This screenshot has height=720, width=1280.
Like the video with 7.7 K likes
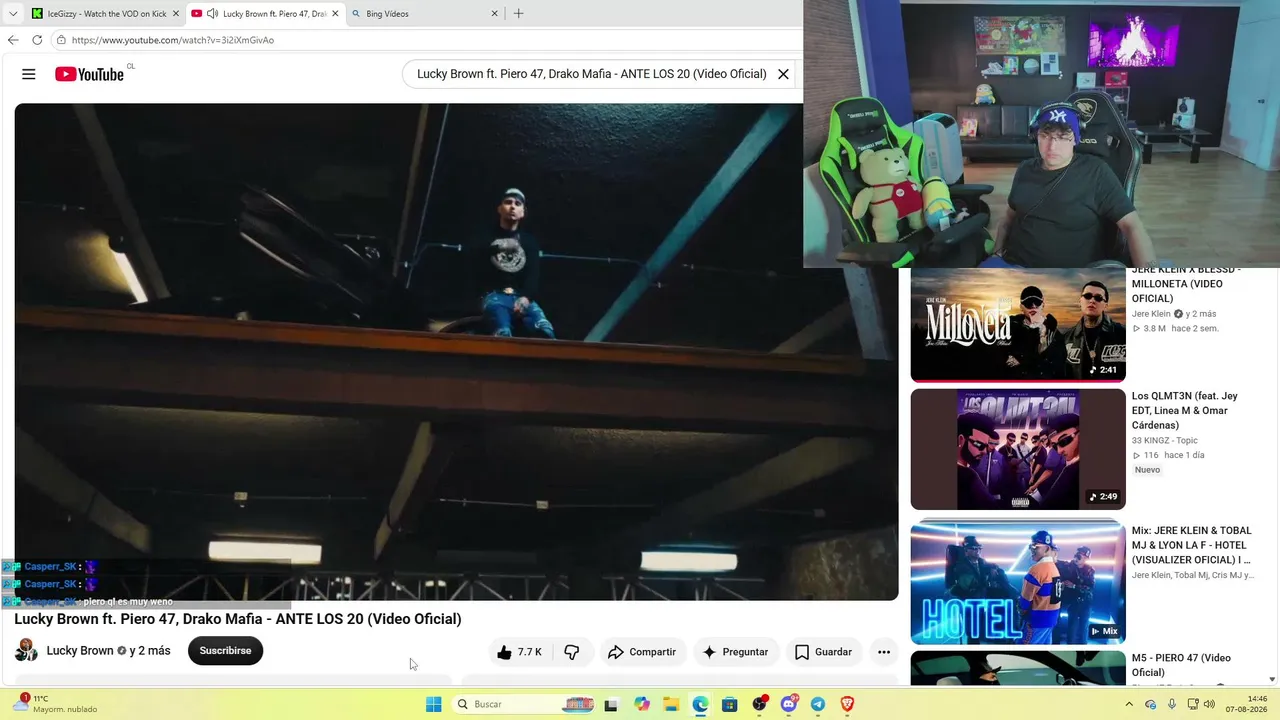click(x=519, y=652)
